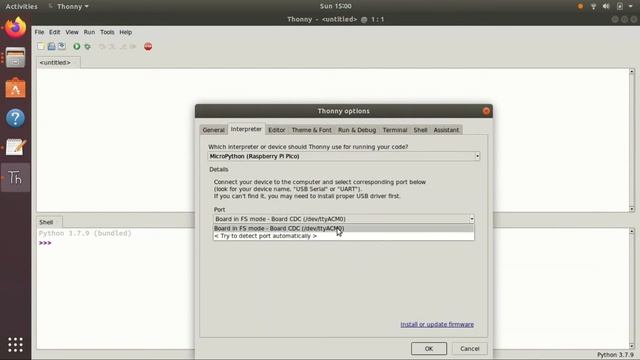Open the Edit menu
The width and height of the screenshot is (640, 360).
pos(54,32)
